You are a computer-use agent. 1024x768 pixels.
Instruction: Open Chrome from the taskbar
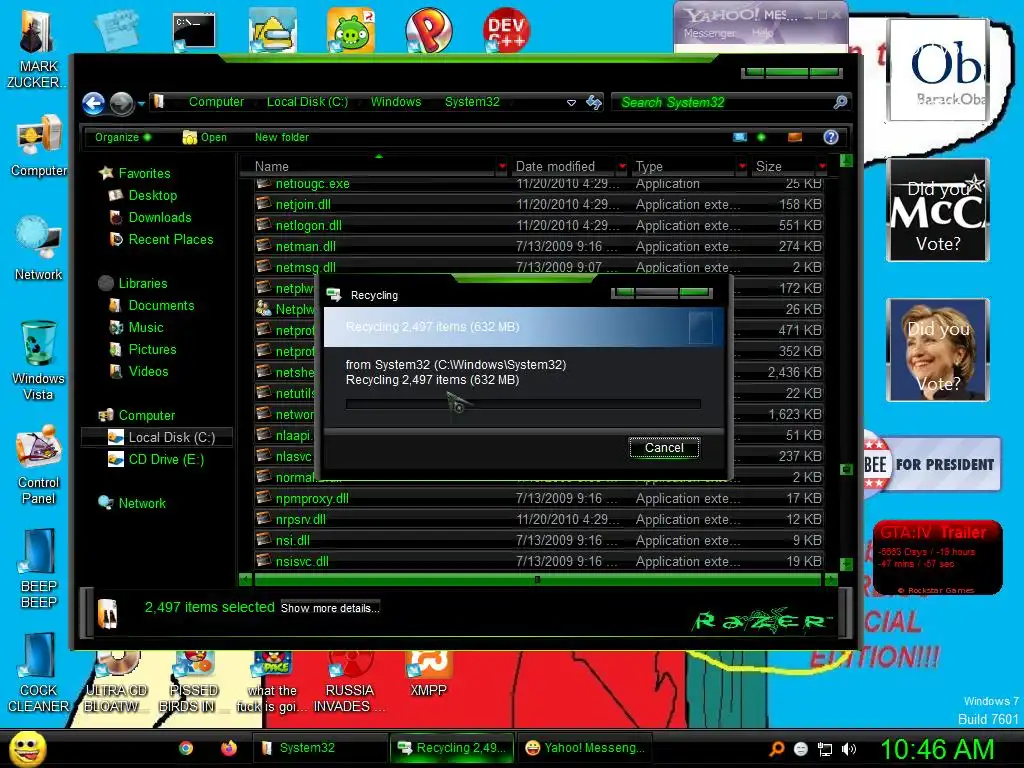coord(186,748)
